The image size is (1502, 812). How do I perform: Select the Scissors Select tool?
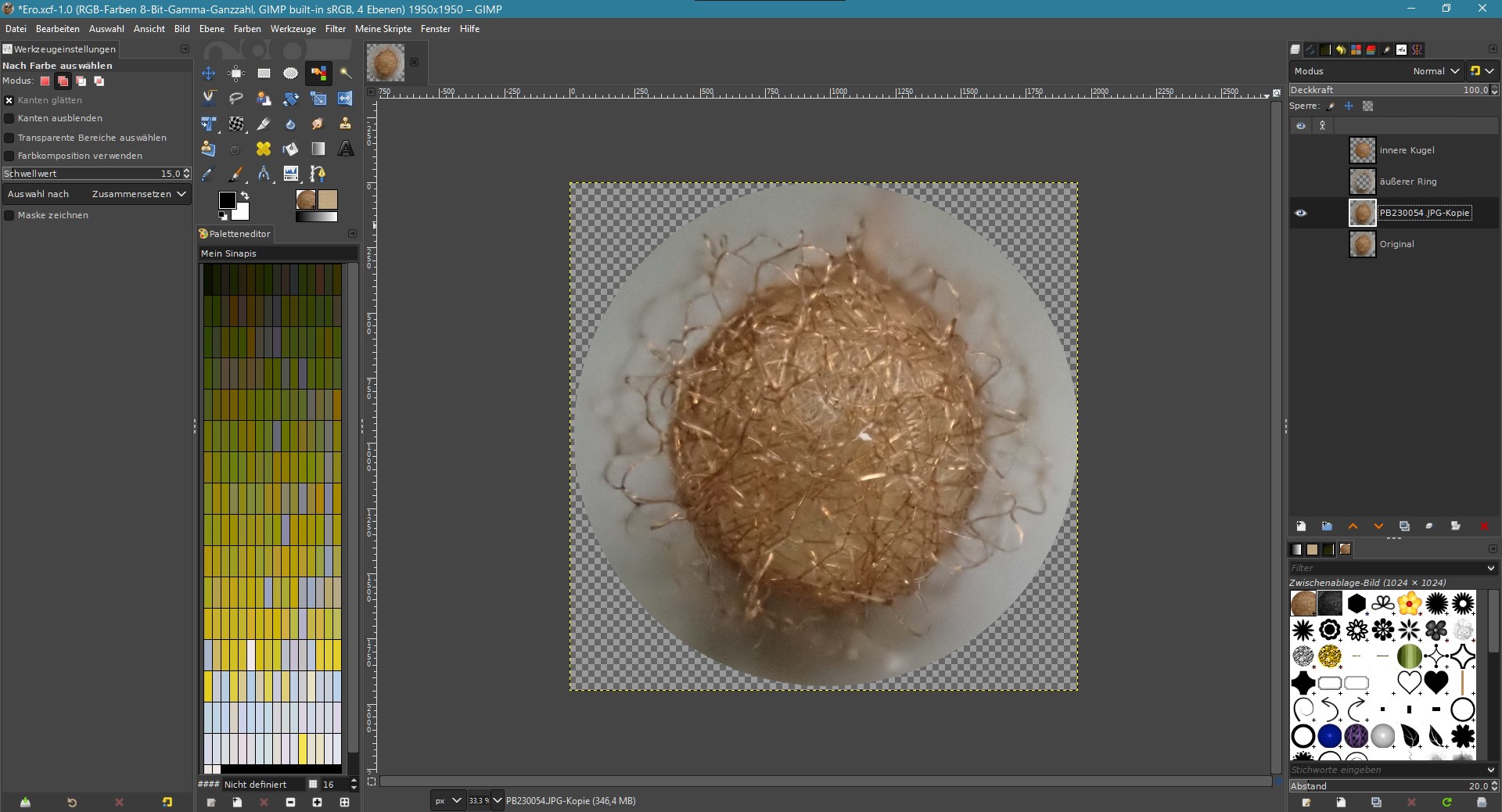(x=209, y=99)
